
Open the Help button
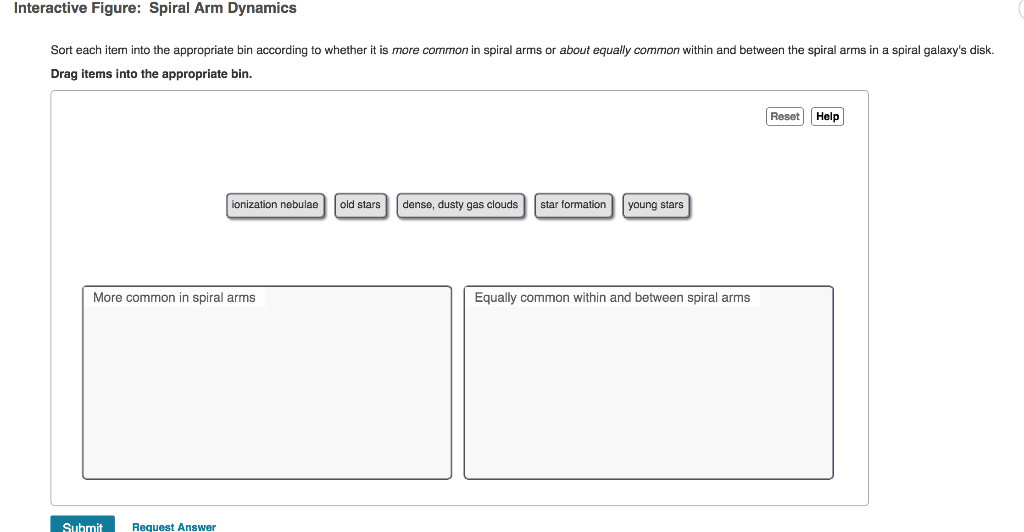tap(827, 116)
